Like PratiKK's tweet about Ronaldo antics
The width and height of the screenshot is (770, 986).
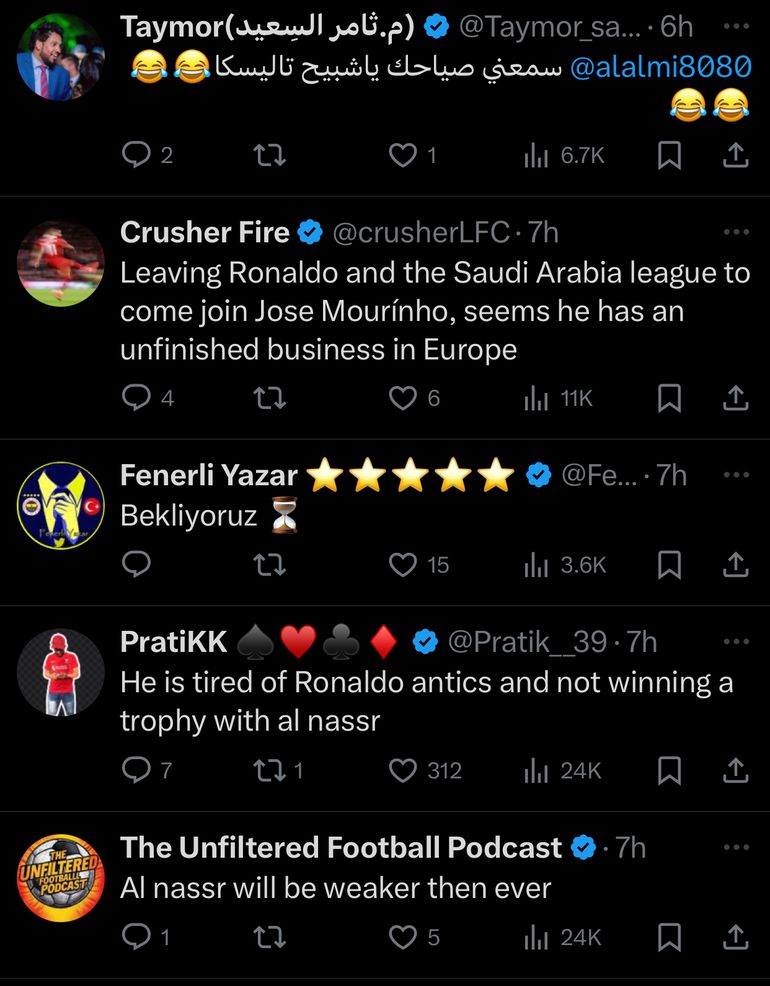click(x=402, y=770)
